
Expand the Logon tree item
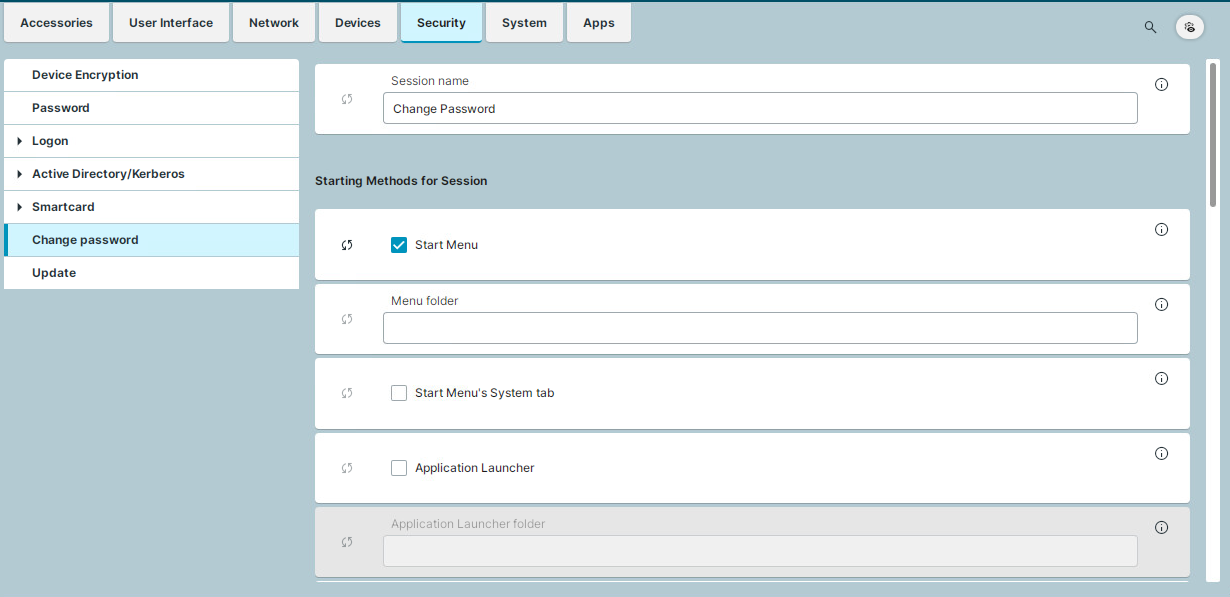20,141
